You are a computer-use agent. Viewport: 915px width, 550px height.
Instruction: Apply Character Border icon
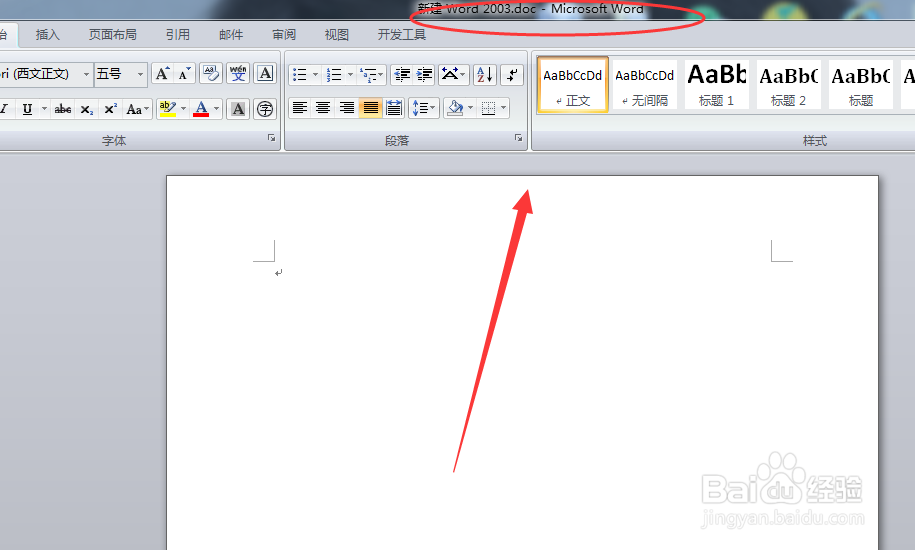tap(265, 74)
